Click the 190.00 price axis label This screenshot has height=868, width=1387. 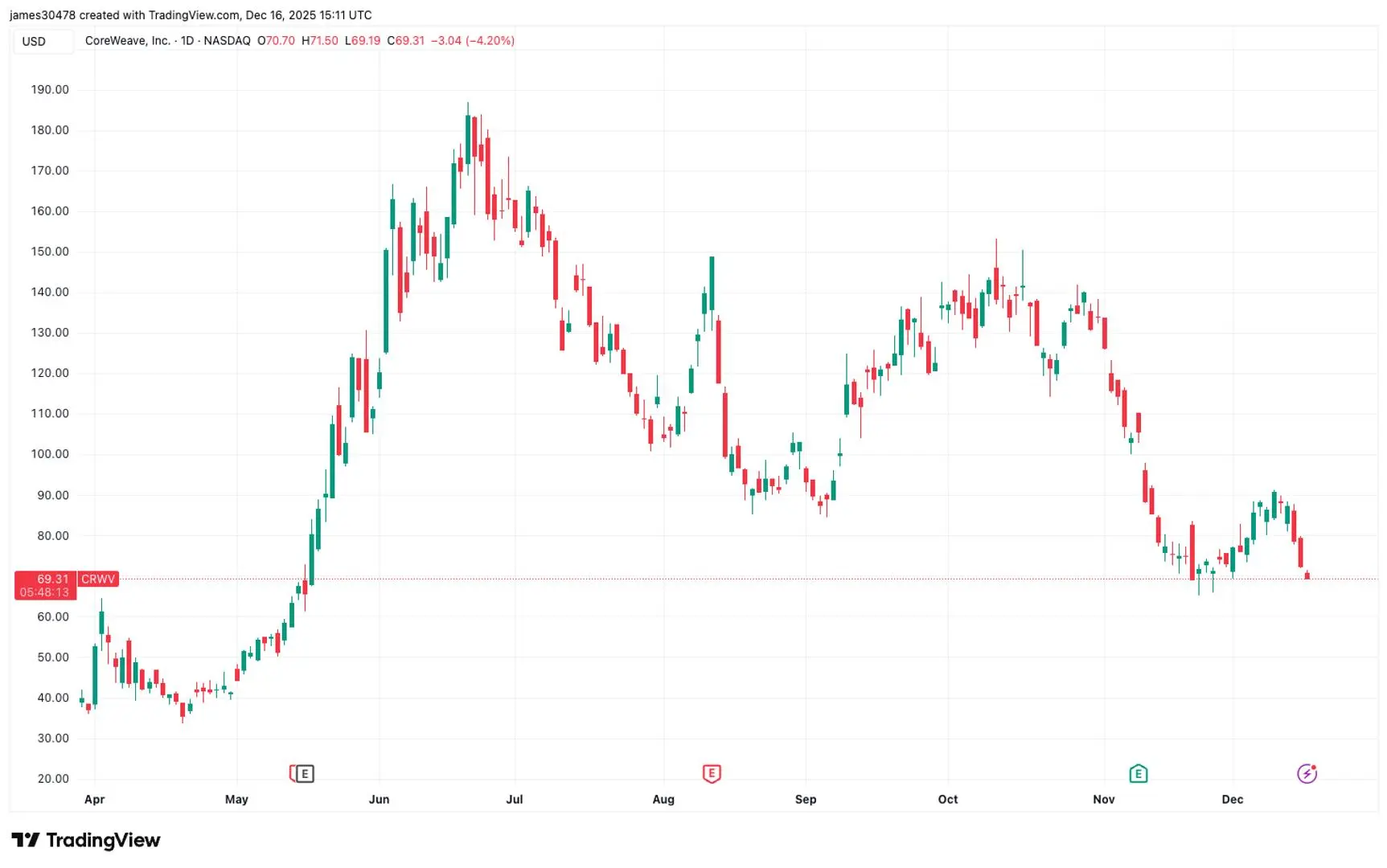[x=50, y=89]
